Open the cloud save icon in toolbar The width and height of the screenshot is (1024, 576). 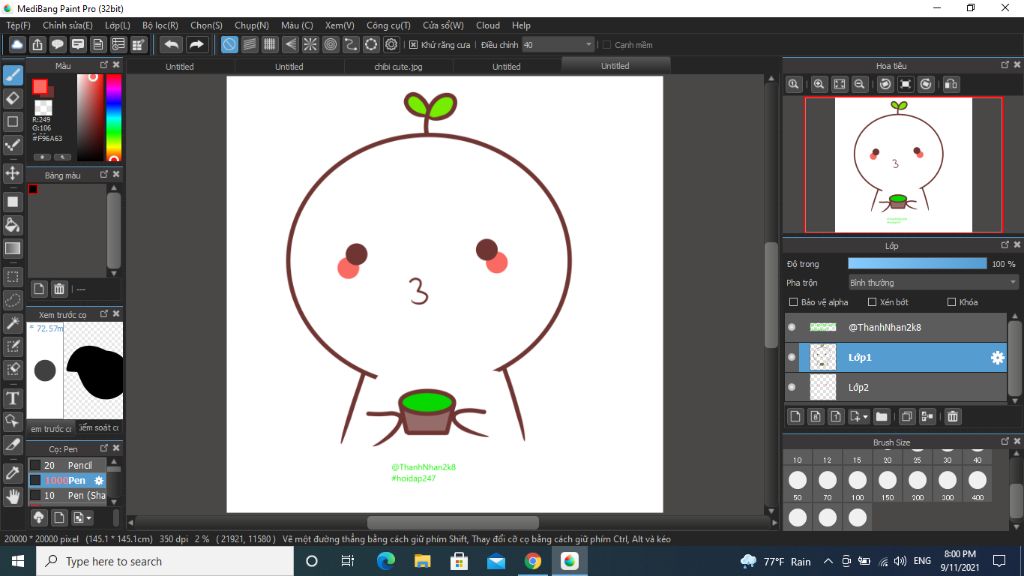click(x=17, y=44)
